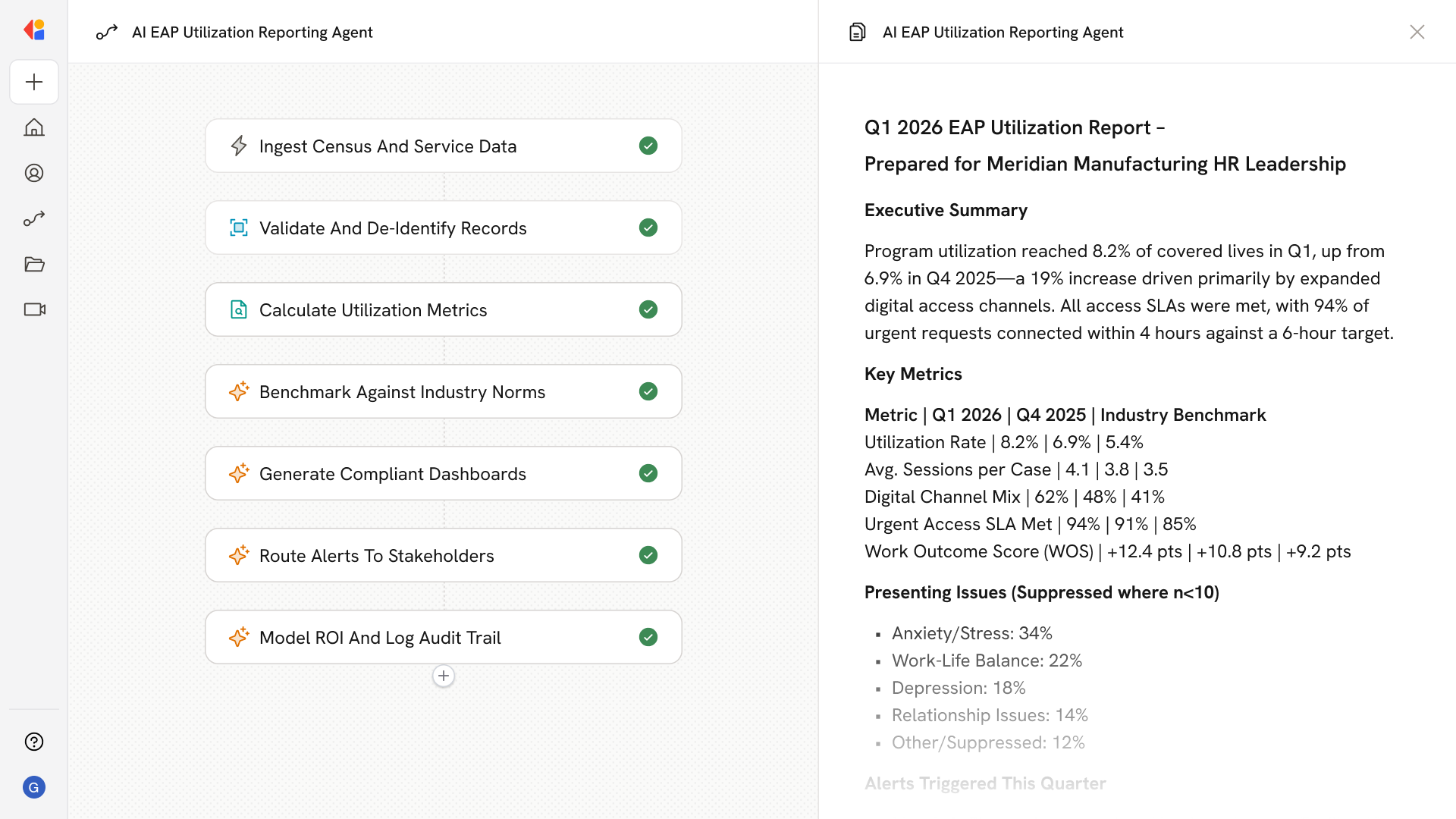Screen dimensions: 1456x819
Task: Click green check on Calculate Utilization Metrics
Action: 648,309
